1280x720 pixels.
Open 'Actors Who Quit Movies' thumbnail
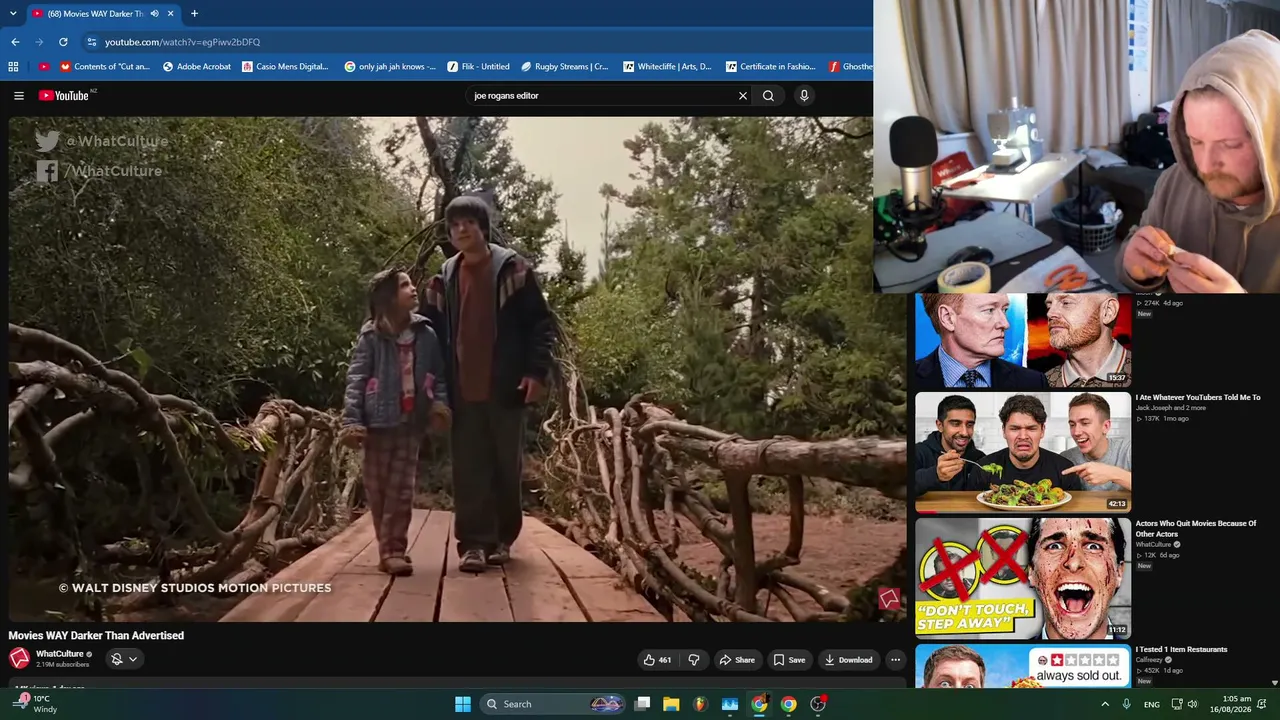[1023, 578]
